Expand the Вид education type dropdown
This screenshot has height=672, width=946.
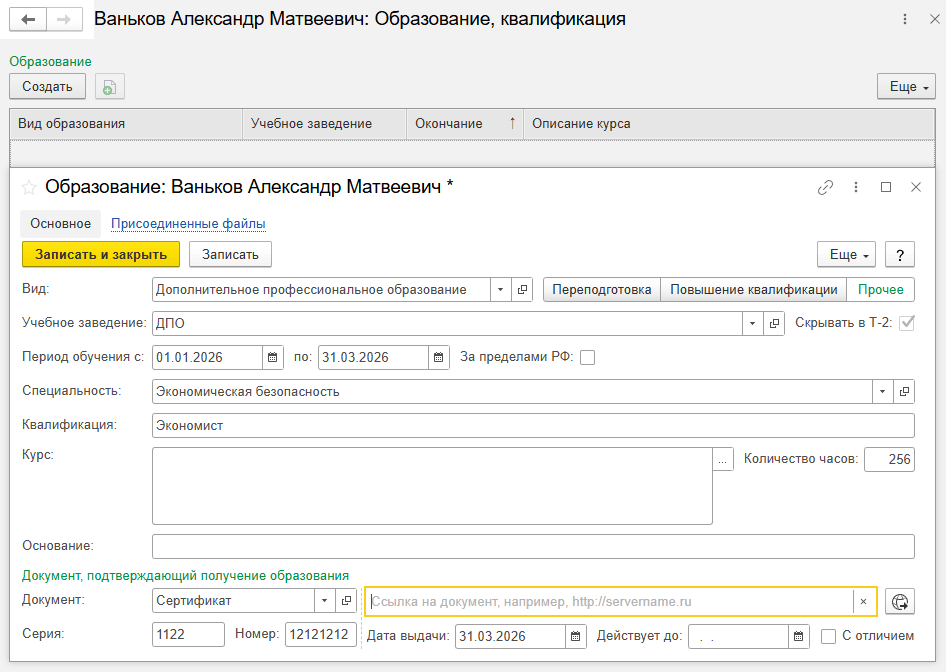tap(501, 290)
